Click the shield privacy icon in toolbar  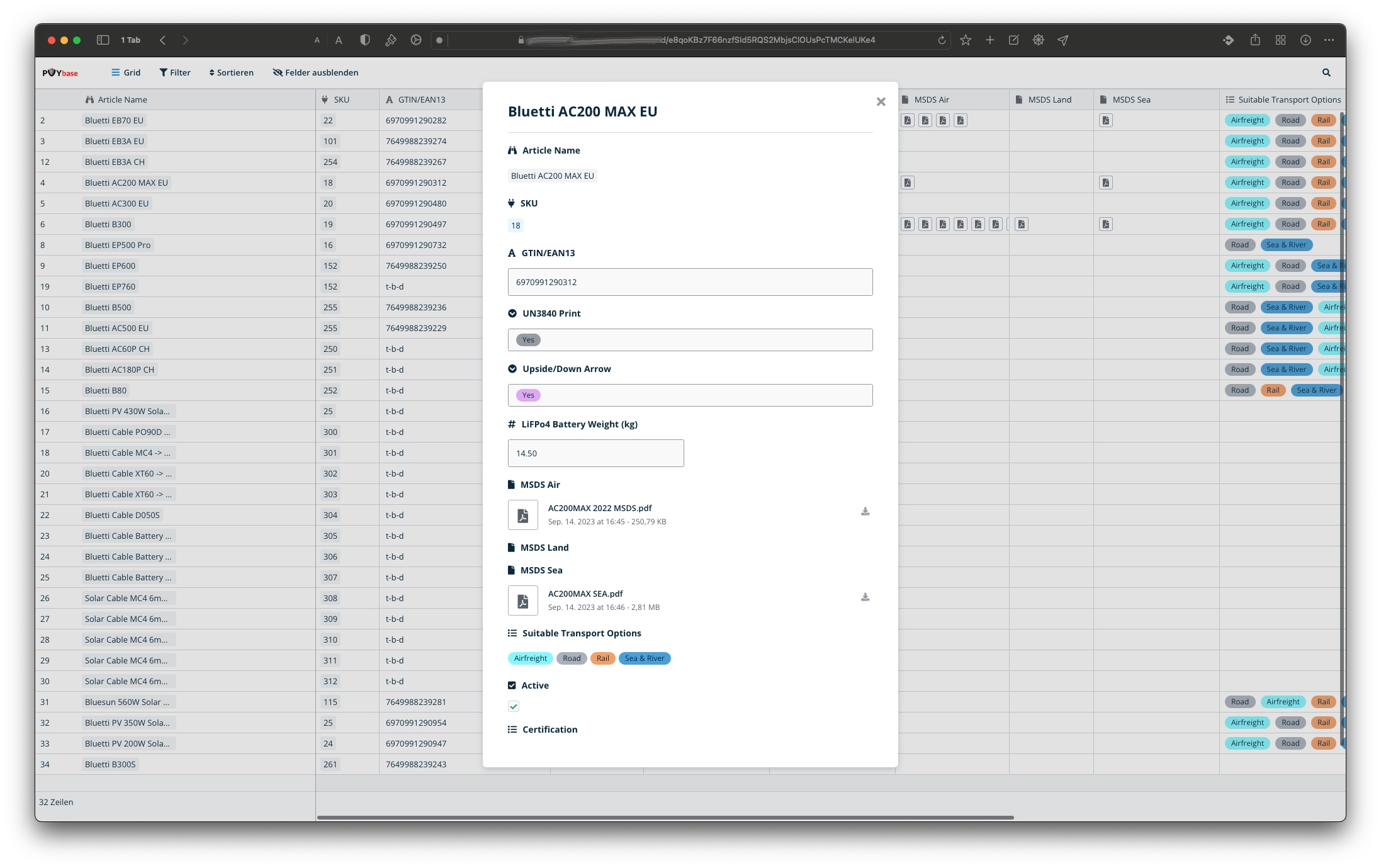click(x=364, y=40)
